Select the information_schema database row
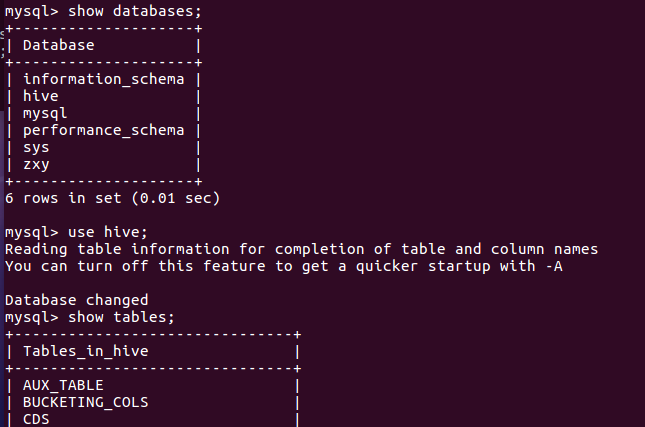Screen dimensions: 645x427 (x=103, y=79)
